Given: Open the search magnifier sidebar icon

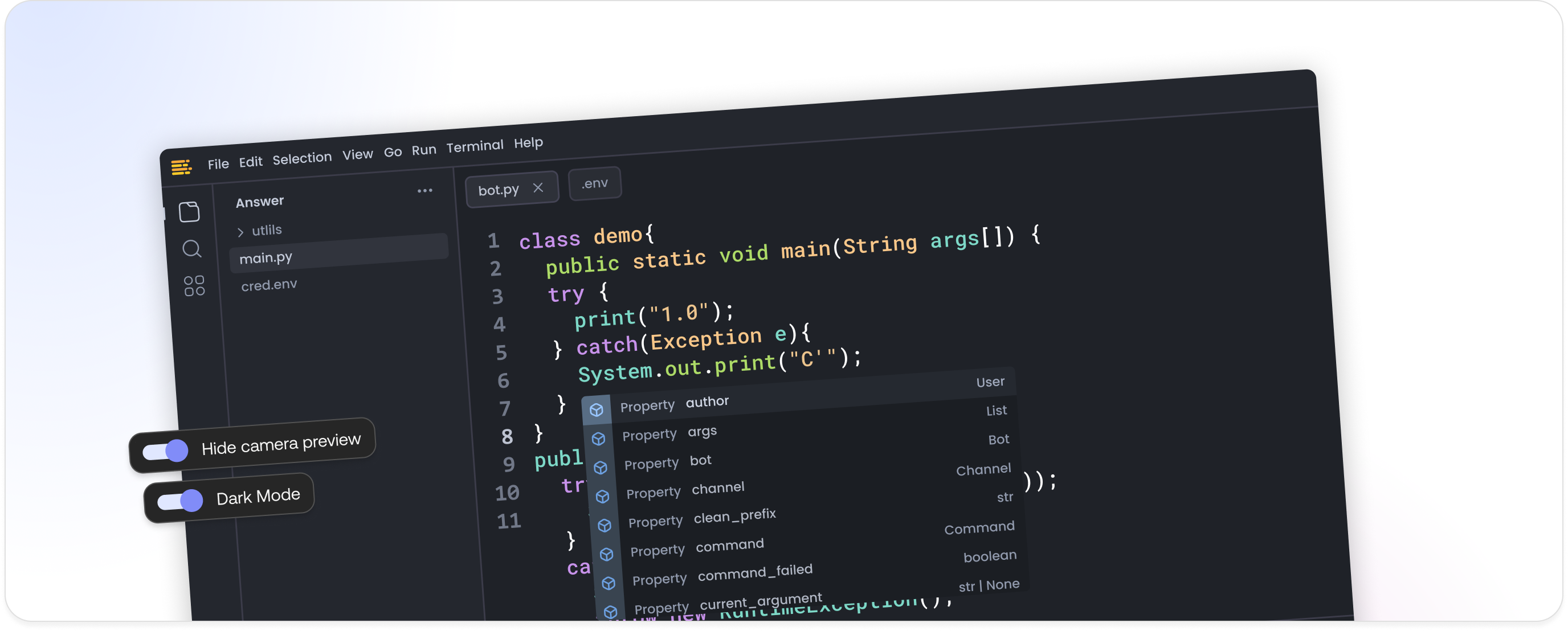Looking at the screenshot, I should point(192,249).
